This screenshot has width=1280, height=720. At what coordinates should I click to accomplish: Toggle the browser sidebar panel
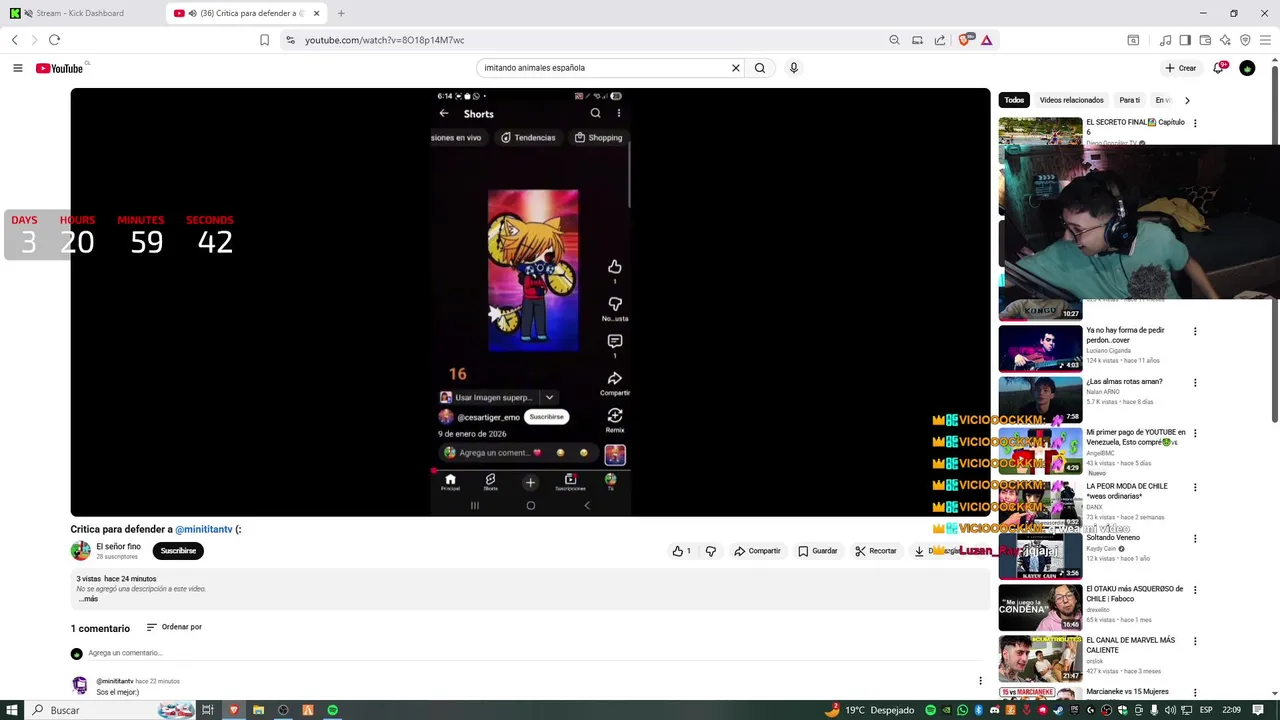[x=1185, y=40]
